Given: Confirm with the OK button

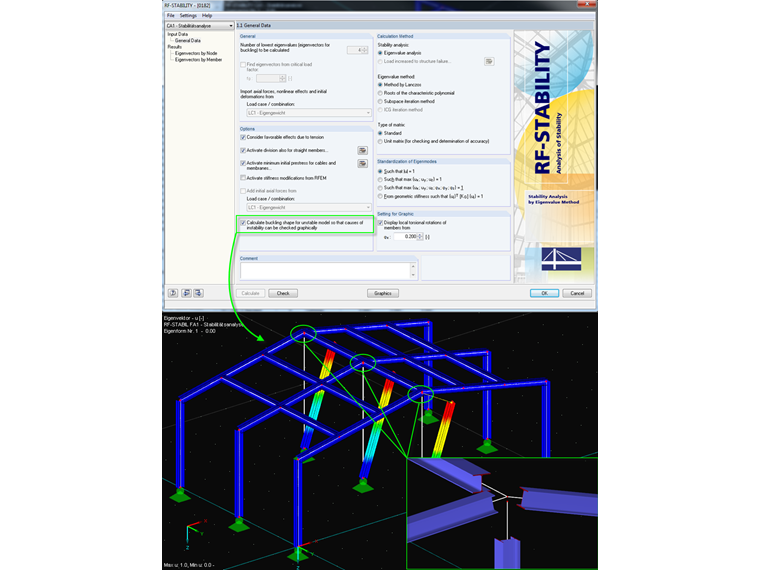Looking at the screenshot, I should point(544,293).
